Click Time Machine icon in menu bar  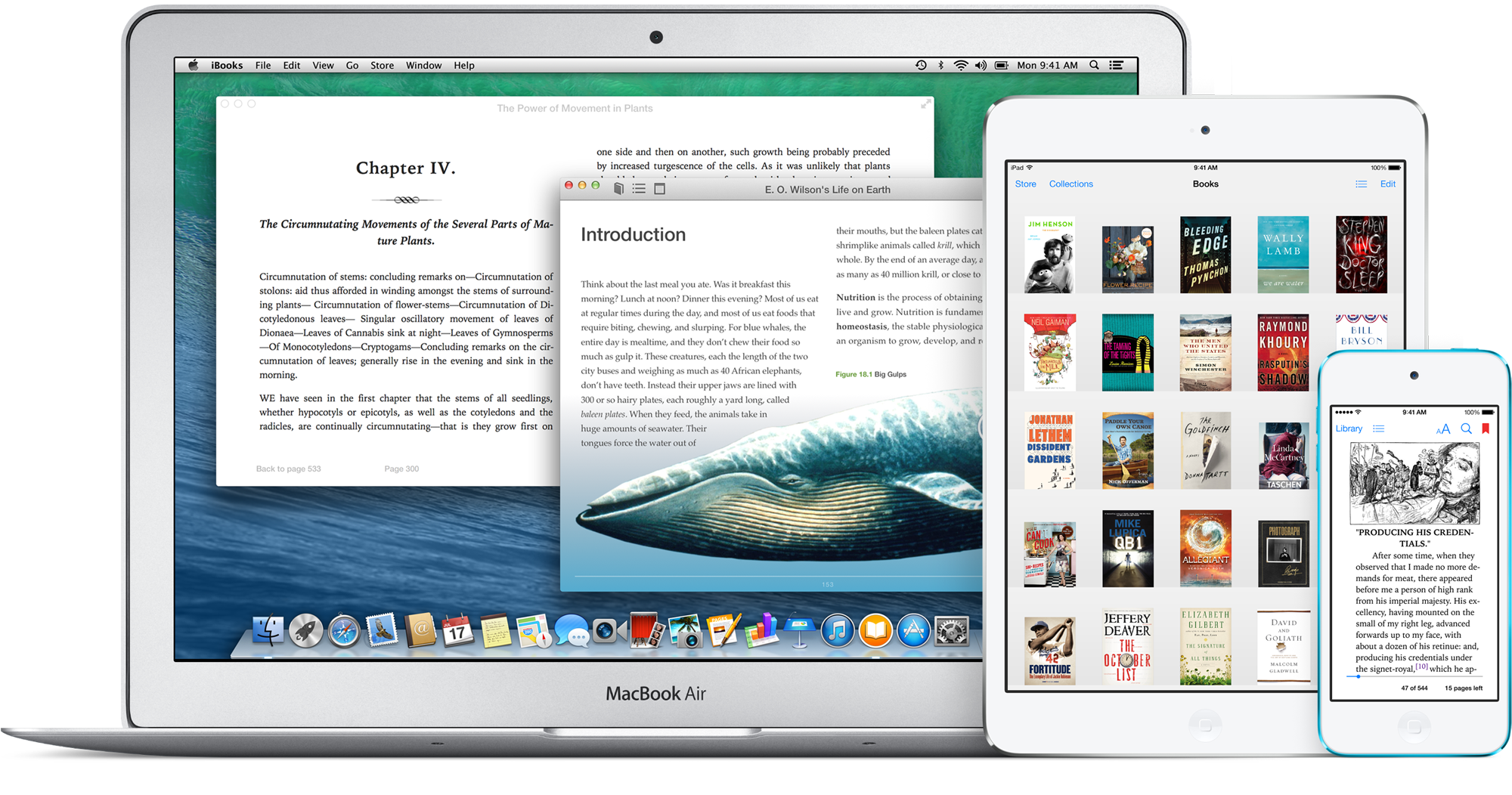921,66
